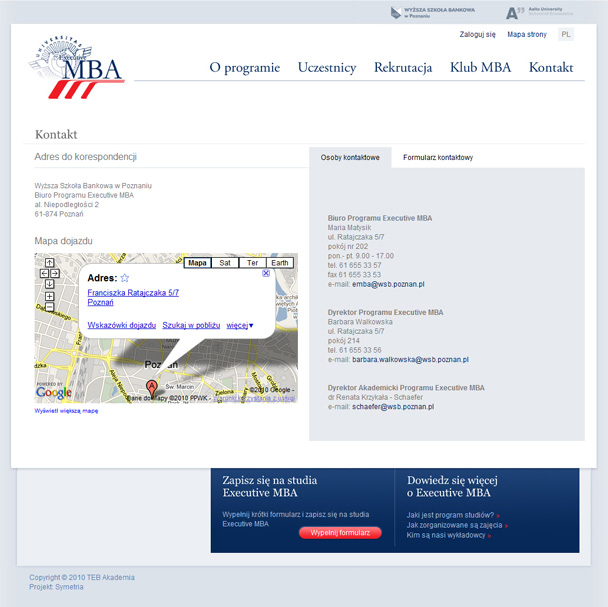Open the Kontakt menu item

[551, 67]
